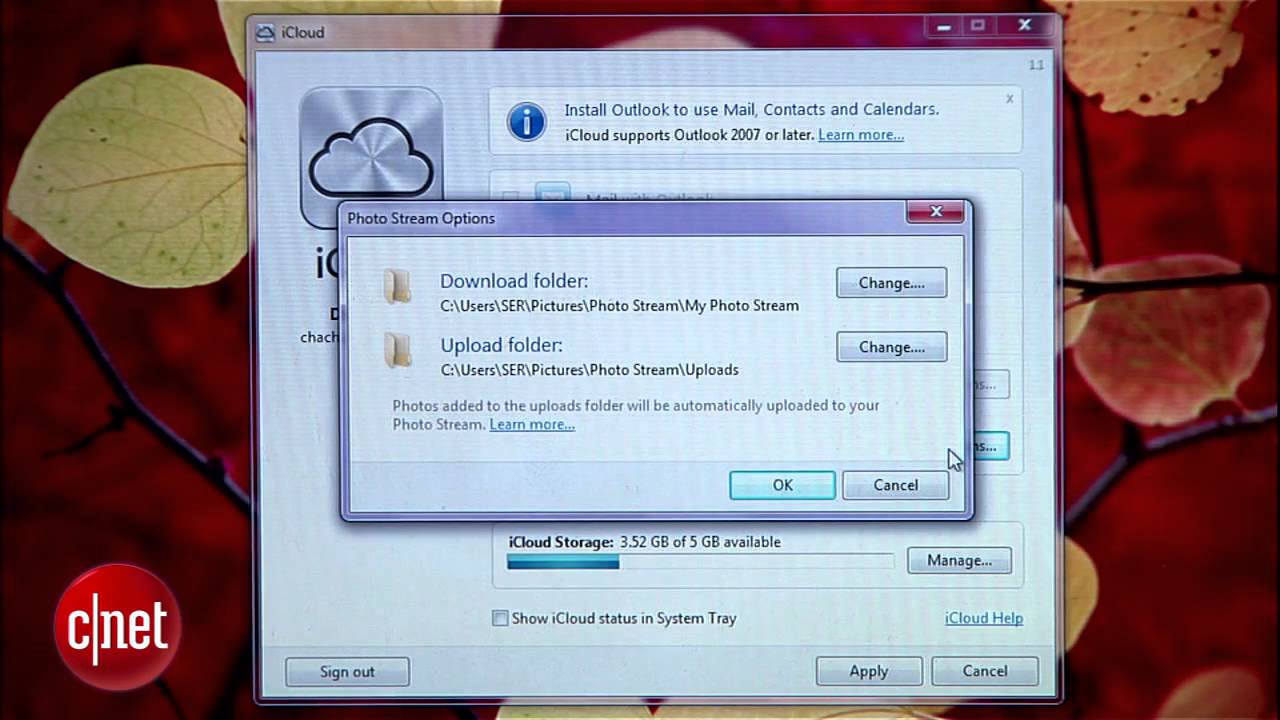The width and height of the screenshot is (1280, 720).
Task: Apply changes in iCloud window
Action: click(868, 671)
